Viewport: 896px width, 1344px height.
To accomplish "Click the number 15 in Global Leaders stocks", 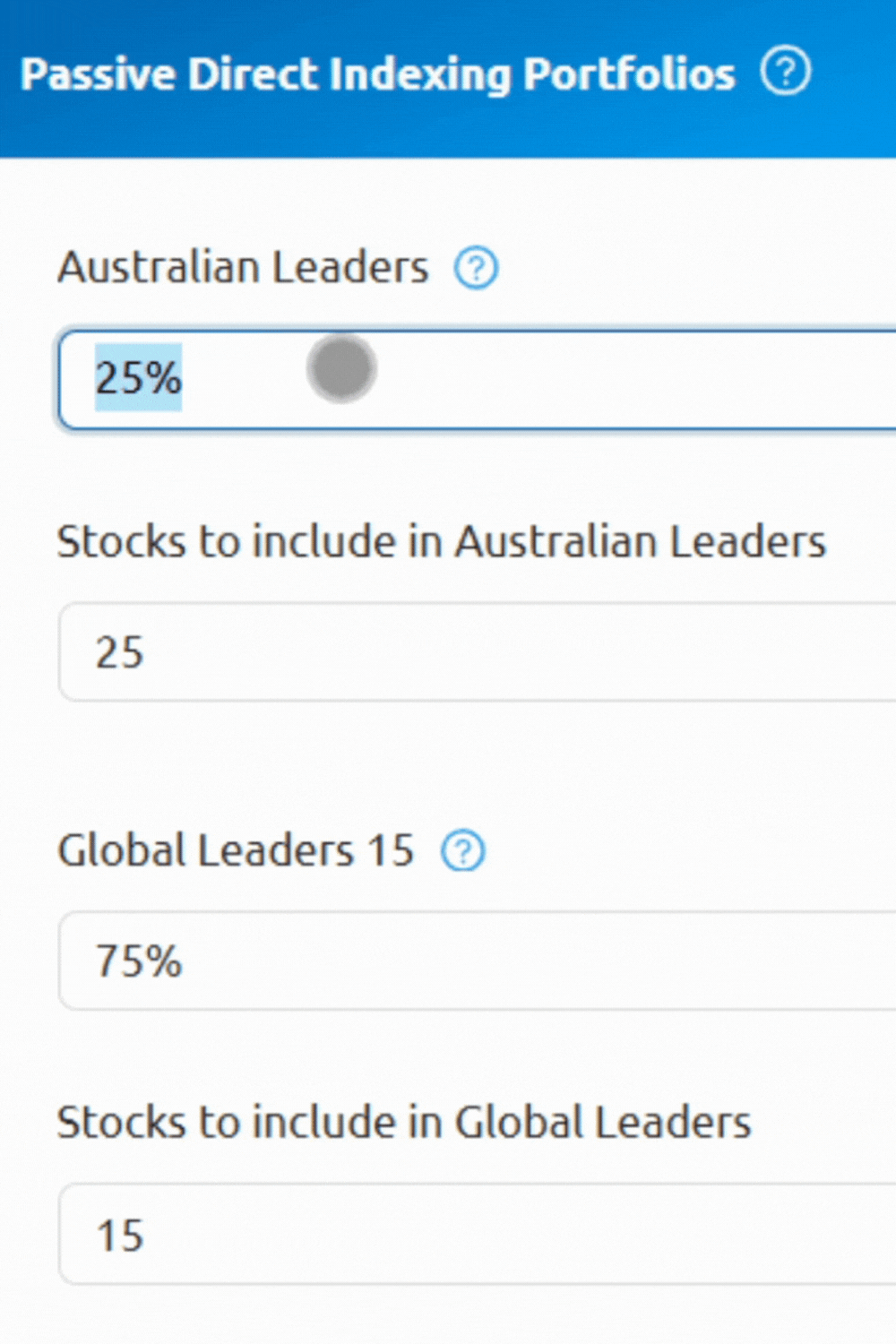I will (x=120, y=1236).
